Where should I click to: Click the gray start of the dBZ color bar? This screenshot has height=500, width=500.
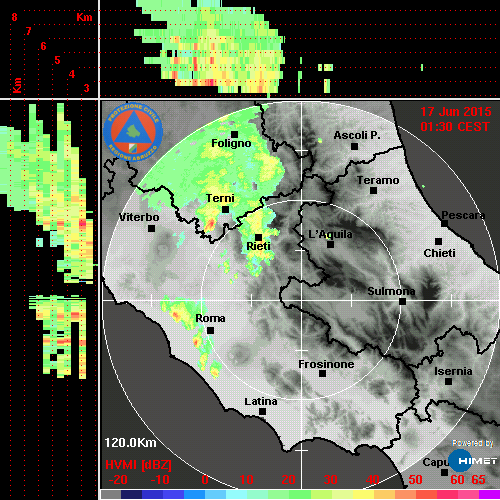(x=111, y=494)
